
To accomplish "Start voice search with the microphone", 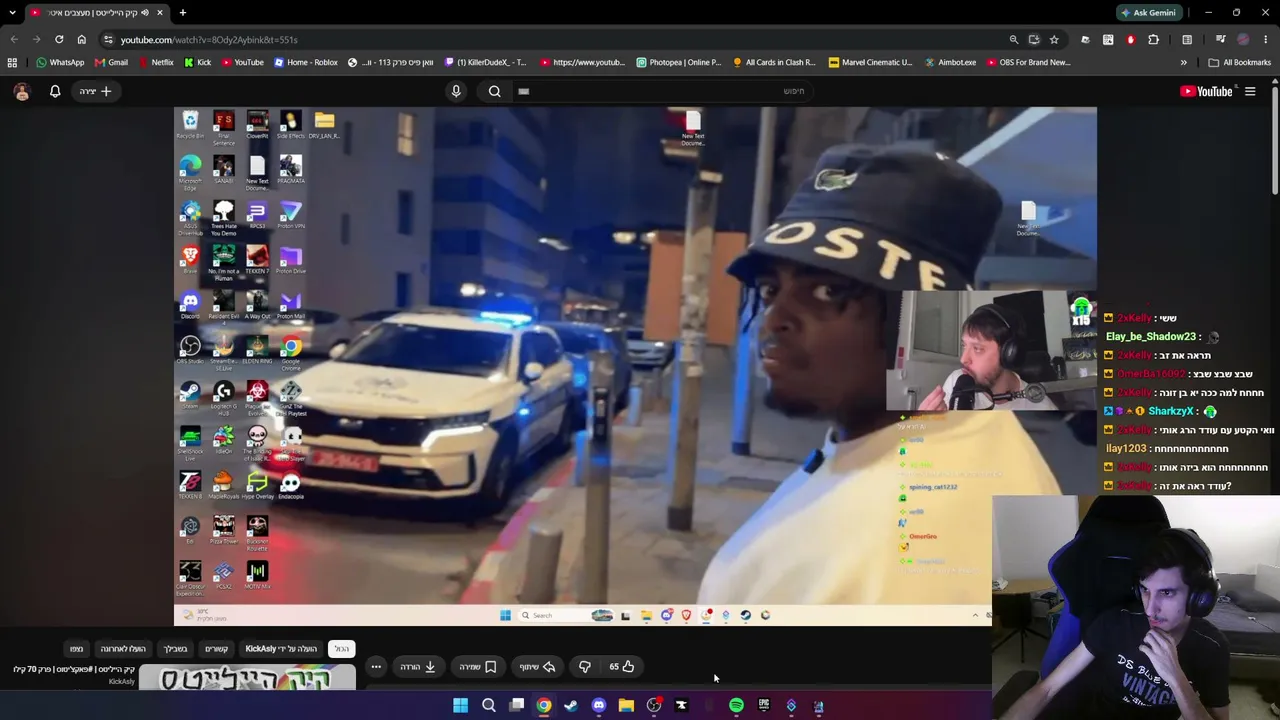I will (x=456, y=91).
